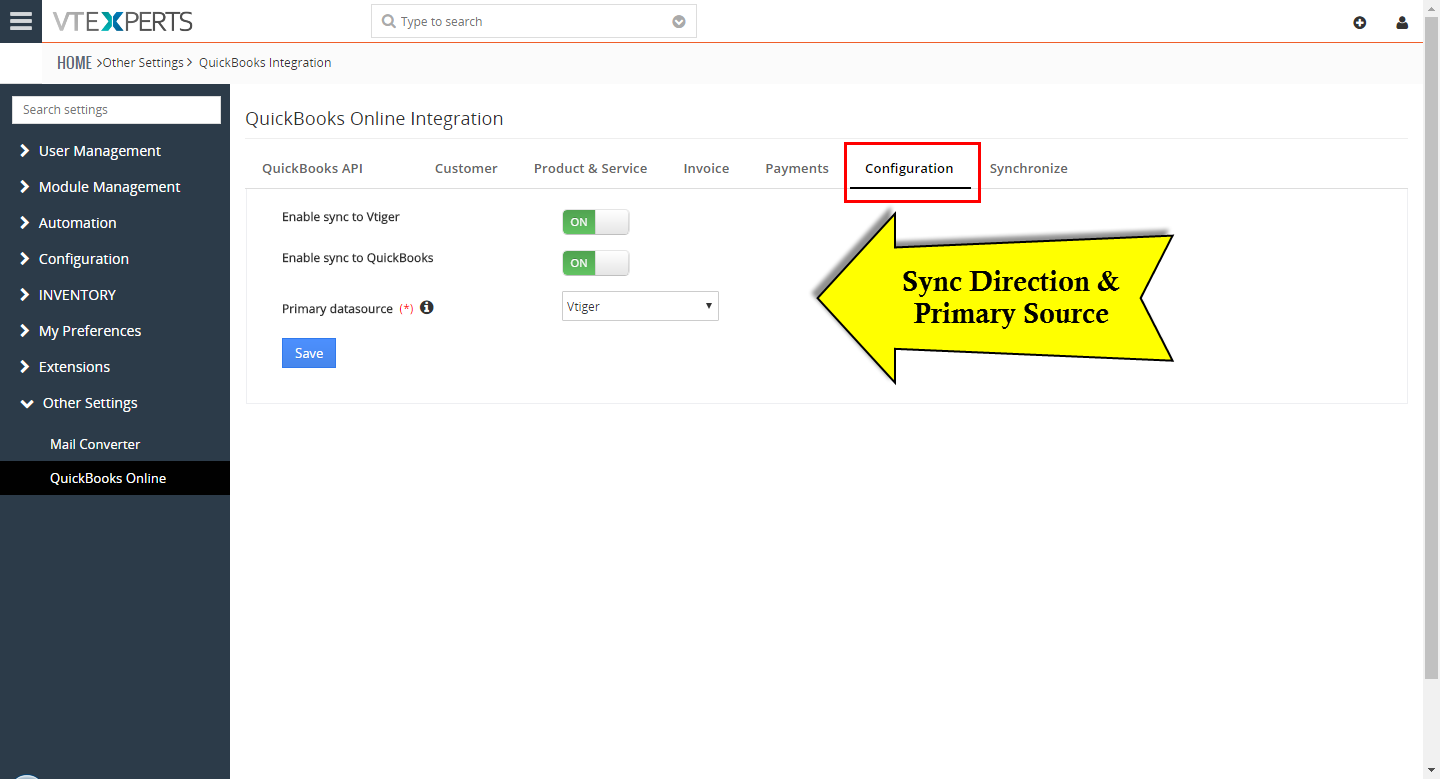The height and width of the screenshot is (779, 1440).
Task: Click the 'QuickBooks Online Integration' heading
Action: (374, 119)
